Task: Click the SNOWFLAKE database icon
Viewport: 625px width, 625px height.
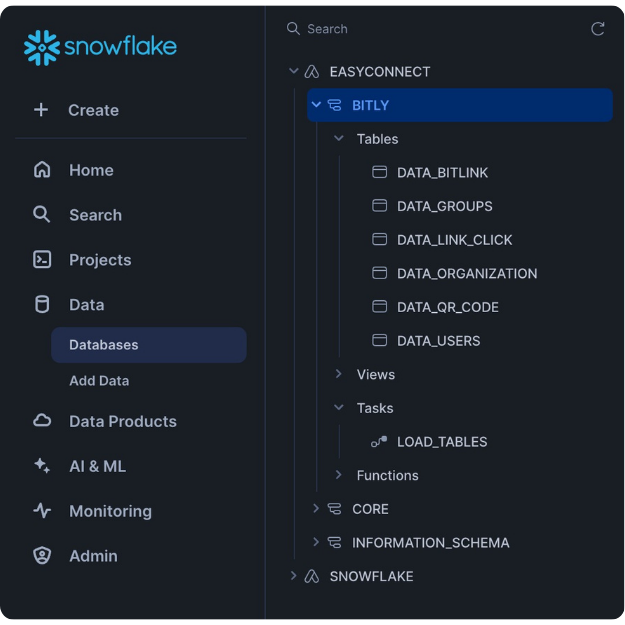Action: point(312,576)
